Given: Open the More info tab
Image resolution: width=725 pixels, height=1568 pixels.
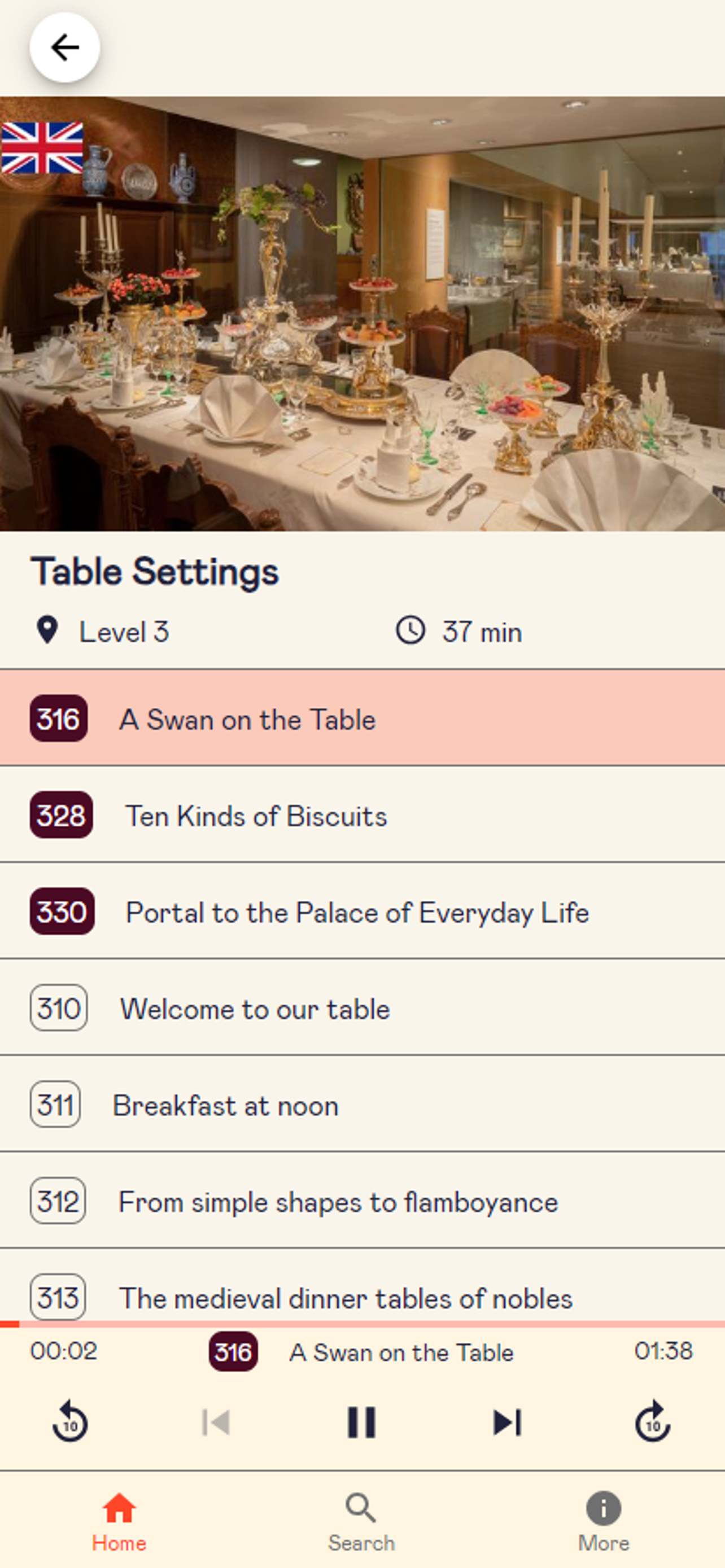Looking at the screenshot, I should (603, 1522).
